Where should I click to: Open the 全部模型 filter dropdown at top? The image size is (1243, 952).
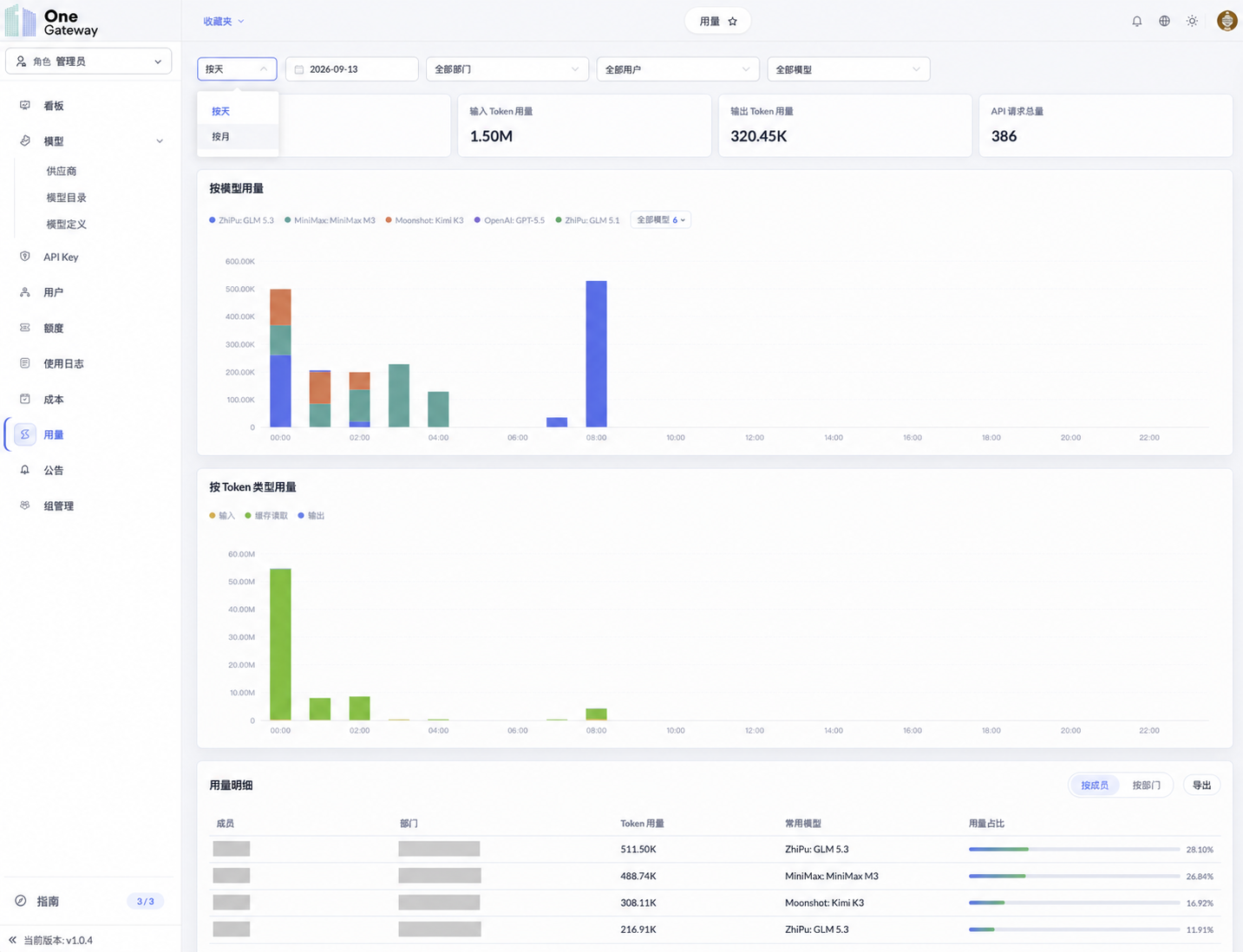click(848, 69)
